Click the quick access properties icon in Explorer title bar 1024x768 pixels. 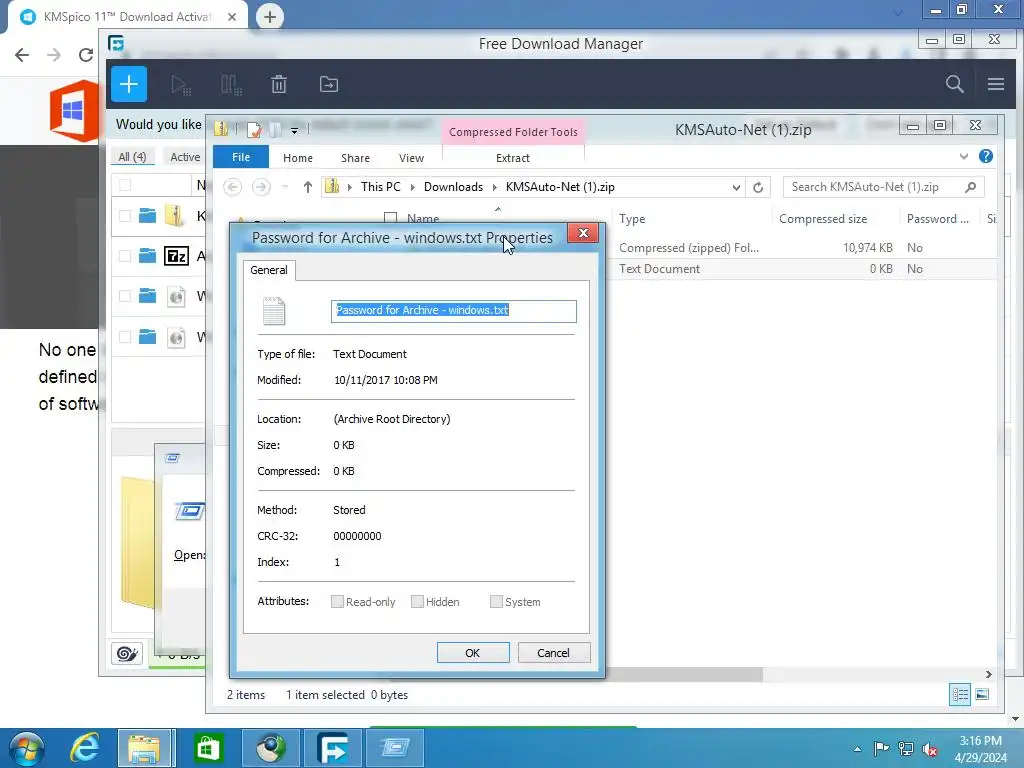[x=254, y=129]
